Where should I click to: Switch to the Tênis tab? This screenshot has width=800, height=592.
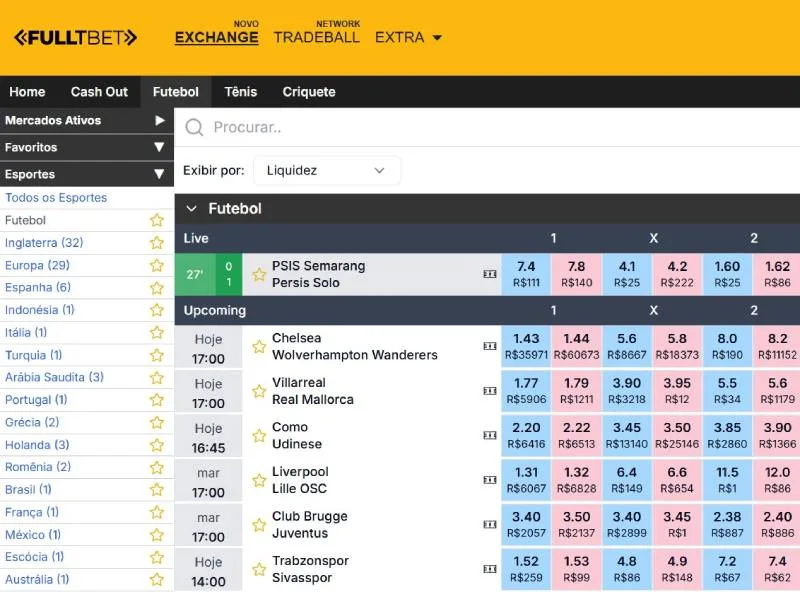[240, 91]
